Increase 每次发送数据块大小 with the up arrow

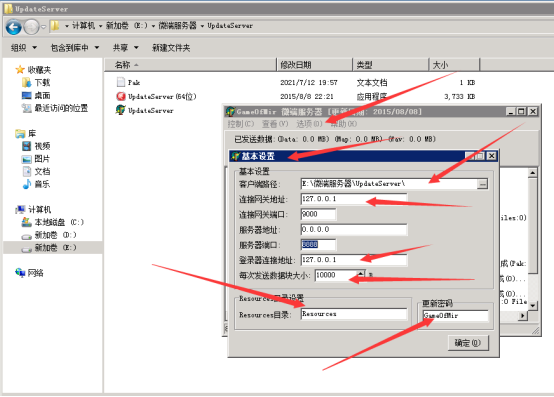(x=361, y=273)
